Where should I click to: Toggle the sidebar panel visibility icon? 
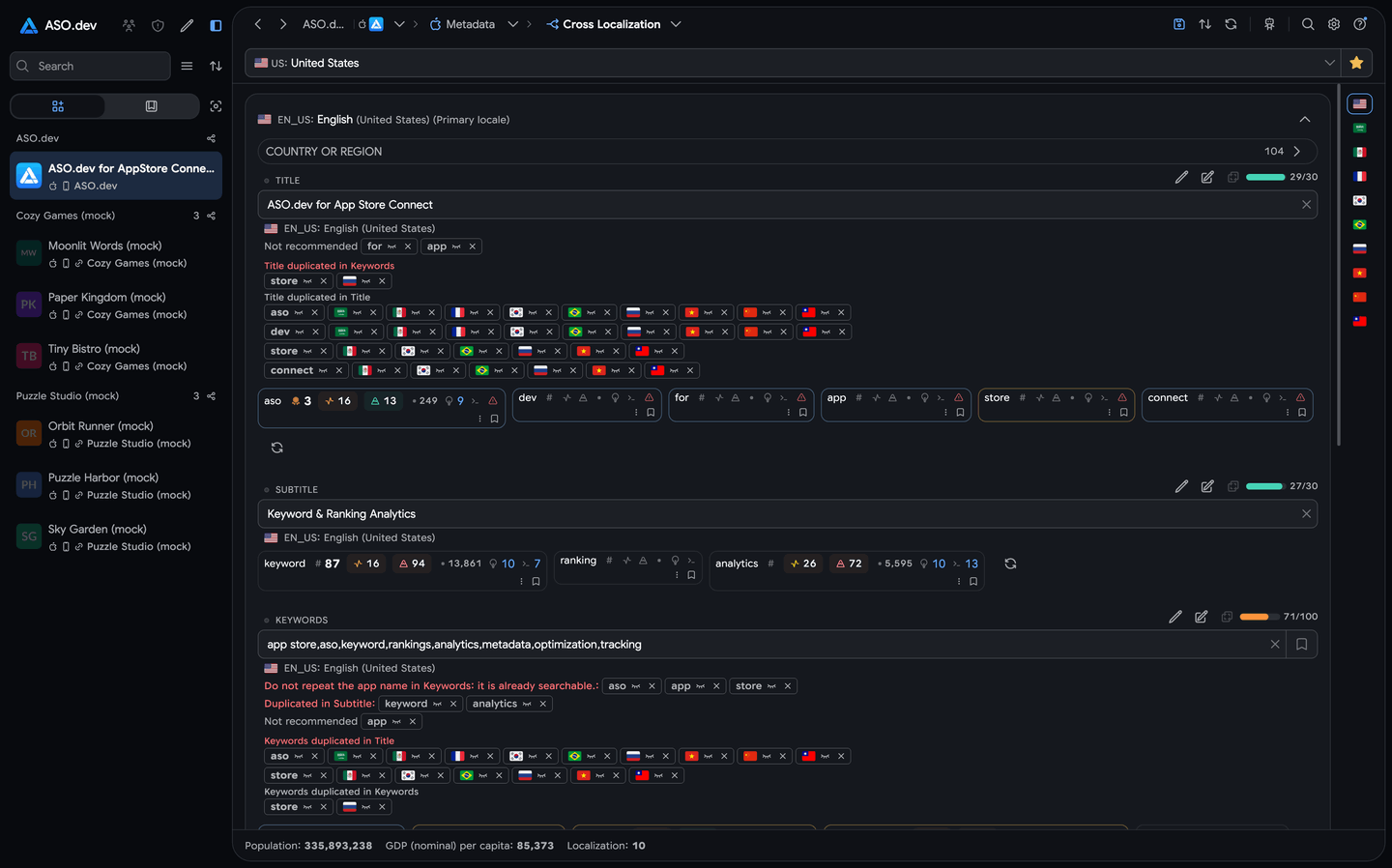[x=216, y=25]
